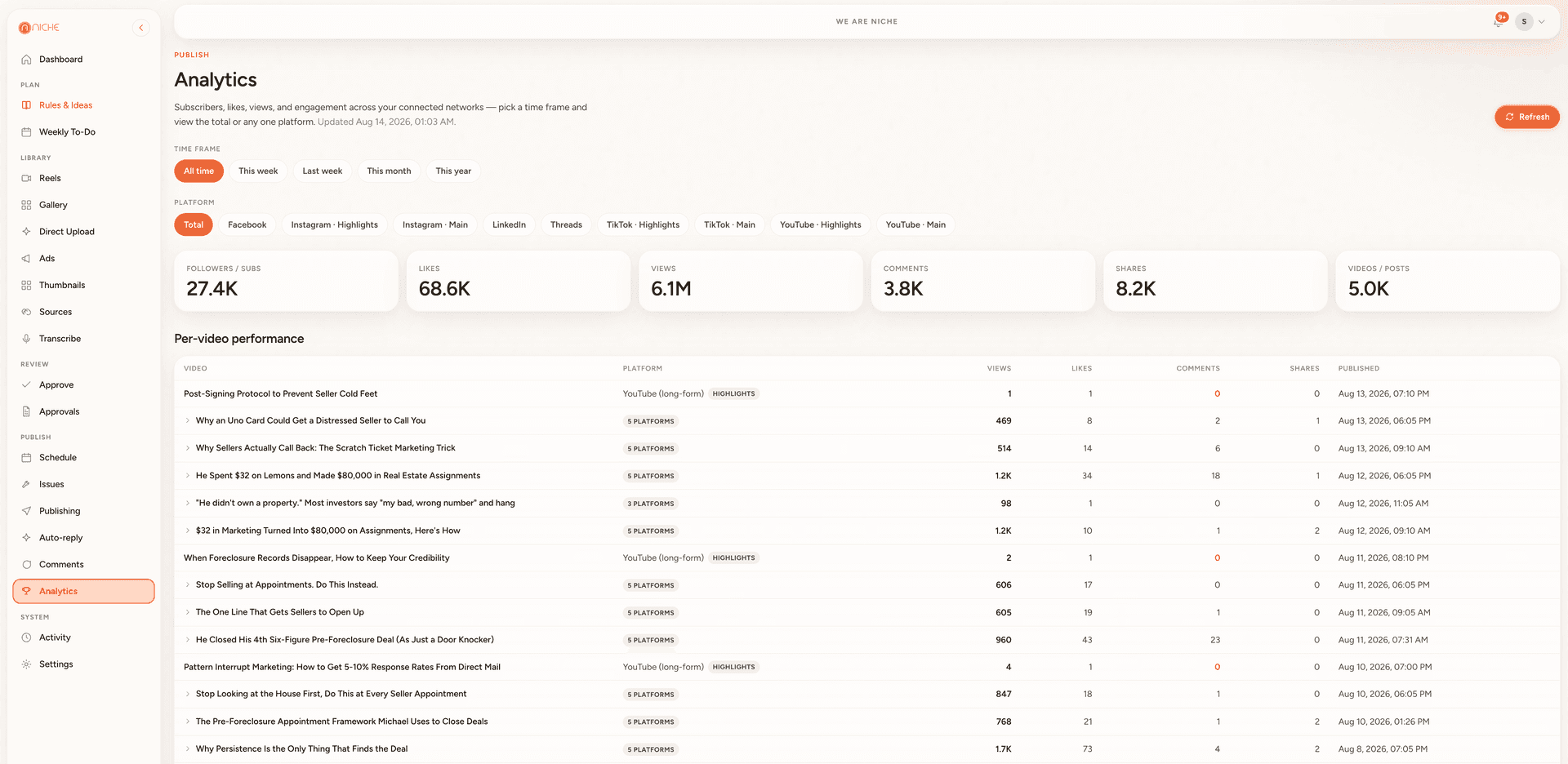Expand Stop Selling at Appointments row

click(x=188, y=585)
